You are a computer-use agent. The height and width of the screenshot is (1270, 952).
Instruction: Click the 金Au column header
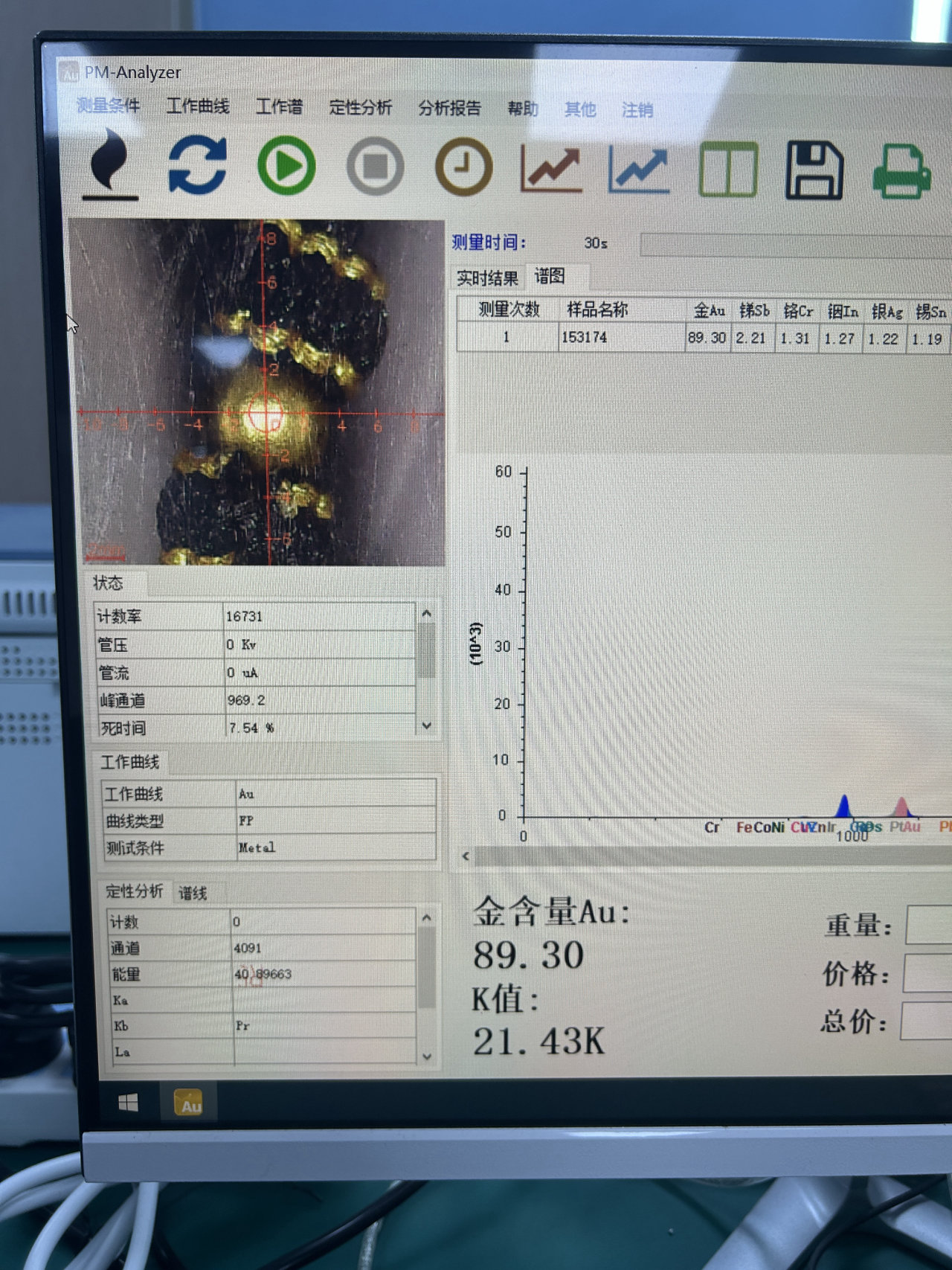click(708, 310)
